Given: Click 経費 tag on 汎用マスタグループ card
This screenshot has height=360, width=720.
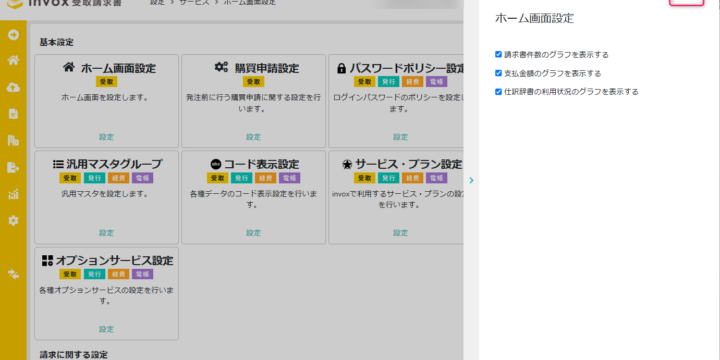Looking at the screenshot, I should [x=118, y=178].
